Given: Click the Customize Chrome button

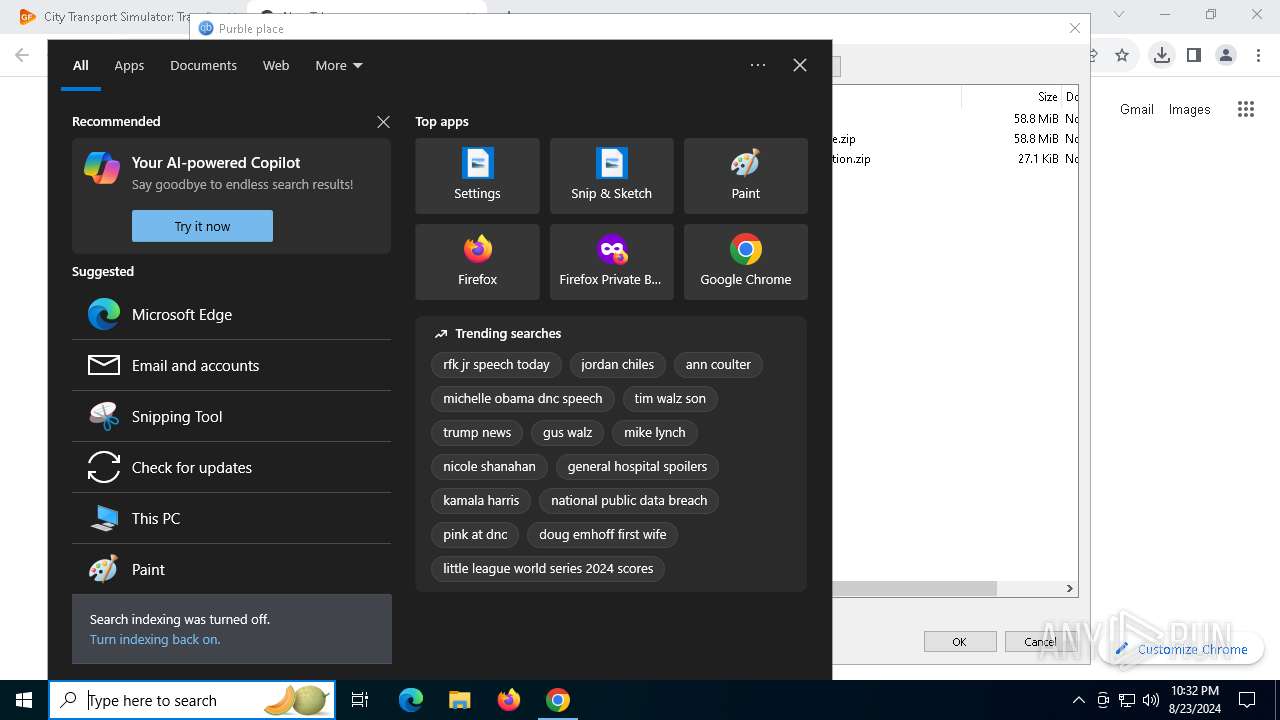Looking at the screenshot, I should pyautogui.click(x=1181, y=649).
